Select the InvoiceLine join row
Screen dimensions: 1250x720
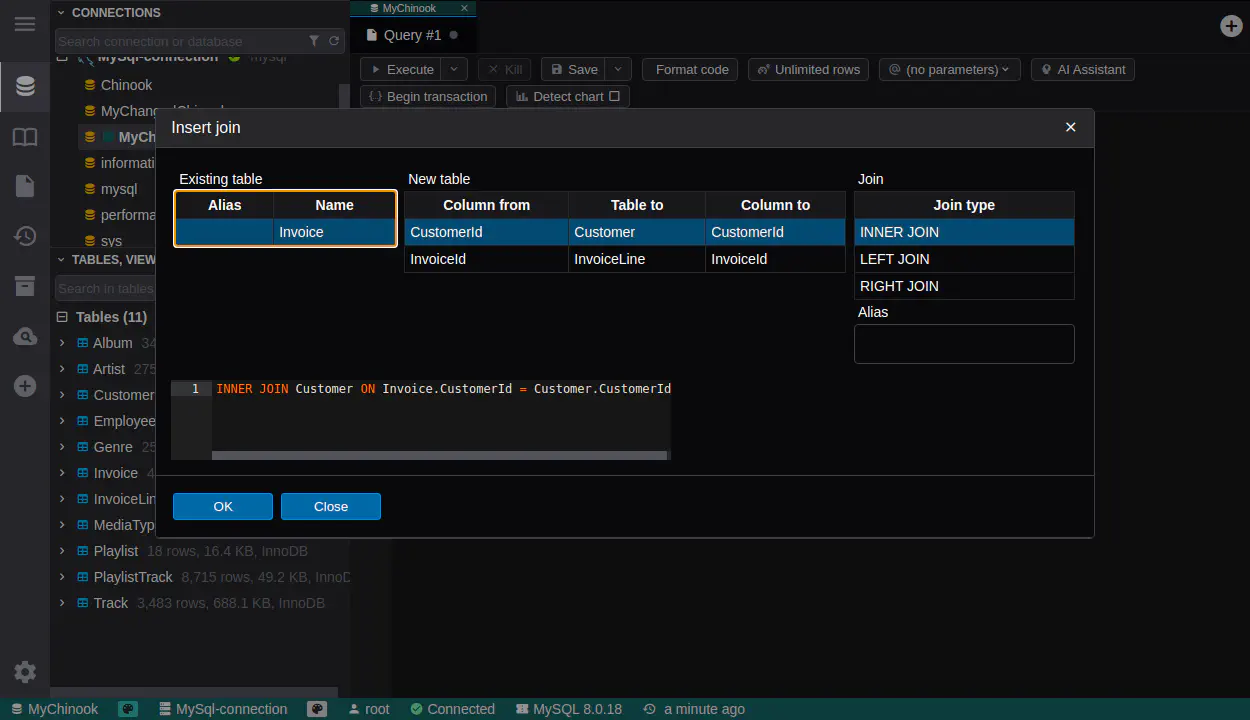point(624,259)
